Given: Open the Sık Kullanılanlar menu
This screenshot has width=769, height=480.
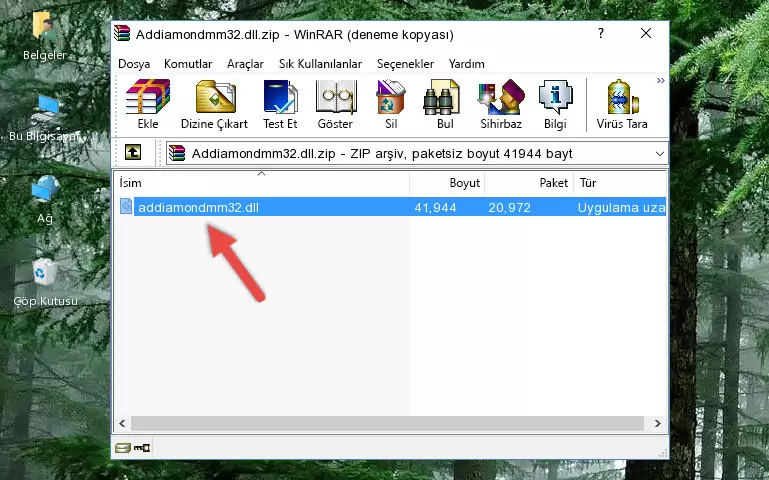Looking at the screenshot, I should [x=320, y=64].
